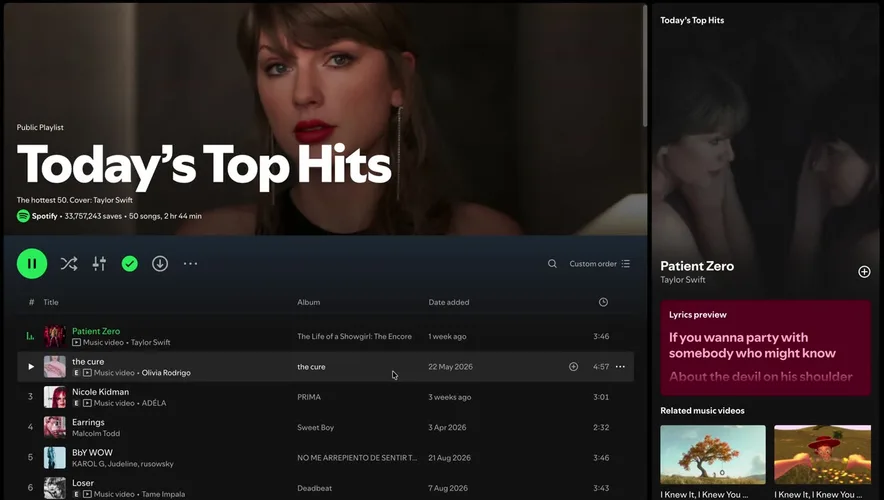
Task: Click the now-playing equalizer icon beside Patient Zero
Action: click(x=30, y=336)
